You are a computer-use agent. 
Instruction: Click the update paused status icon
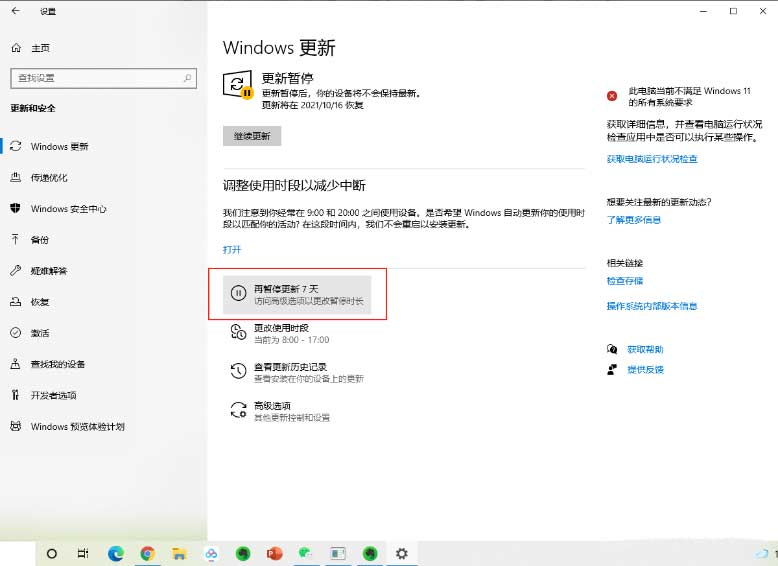point(238,85)
